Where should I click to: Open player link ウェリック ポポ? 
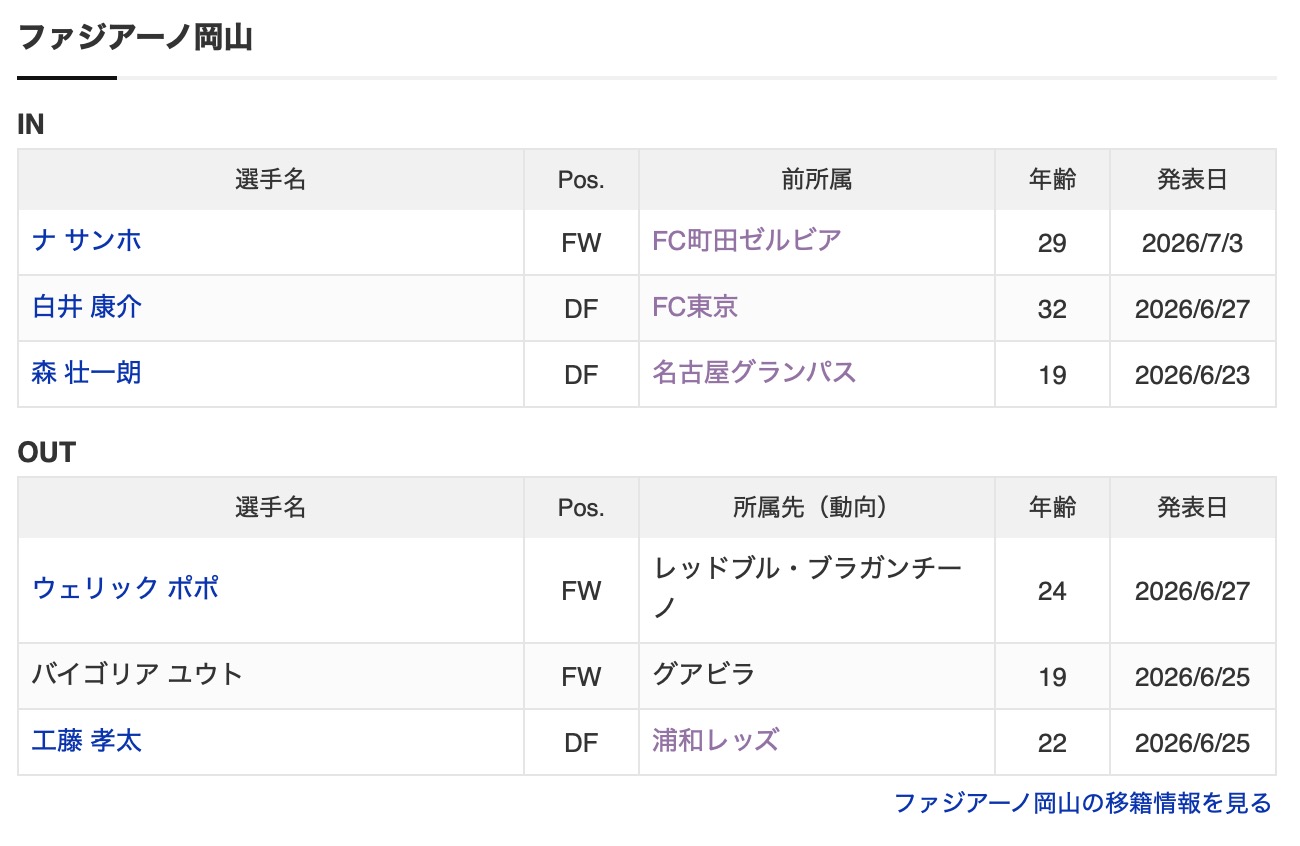coord(125,588)
